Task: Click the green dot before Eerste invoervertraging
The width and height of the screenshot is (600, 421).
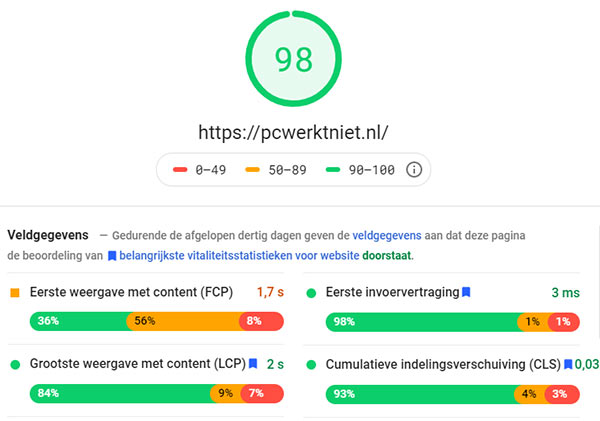Action: pyautogui.click(x=312, y=293)
